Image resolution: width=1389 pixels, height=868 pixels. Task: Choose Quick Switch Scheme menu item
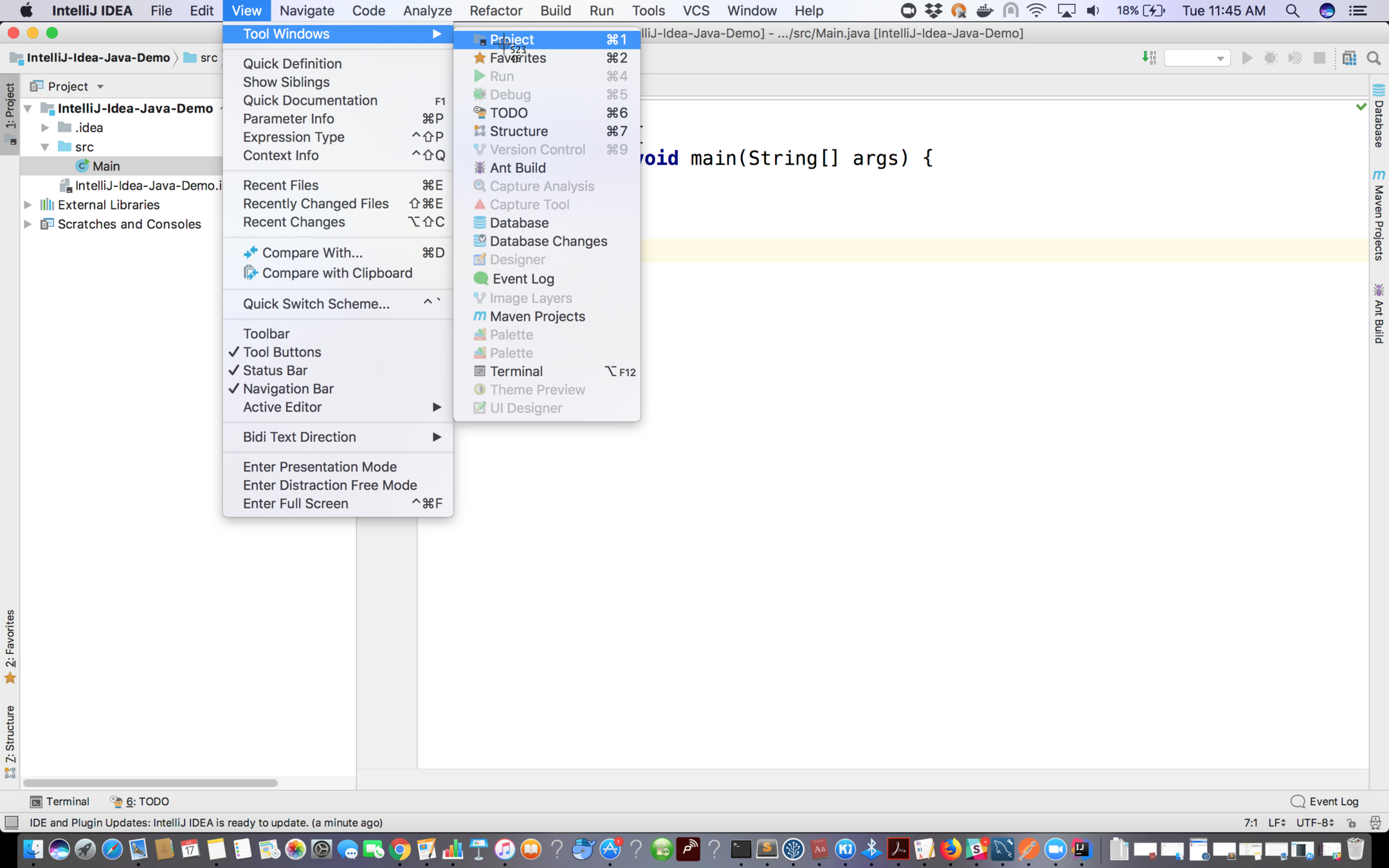tap(338, 303)
